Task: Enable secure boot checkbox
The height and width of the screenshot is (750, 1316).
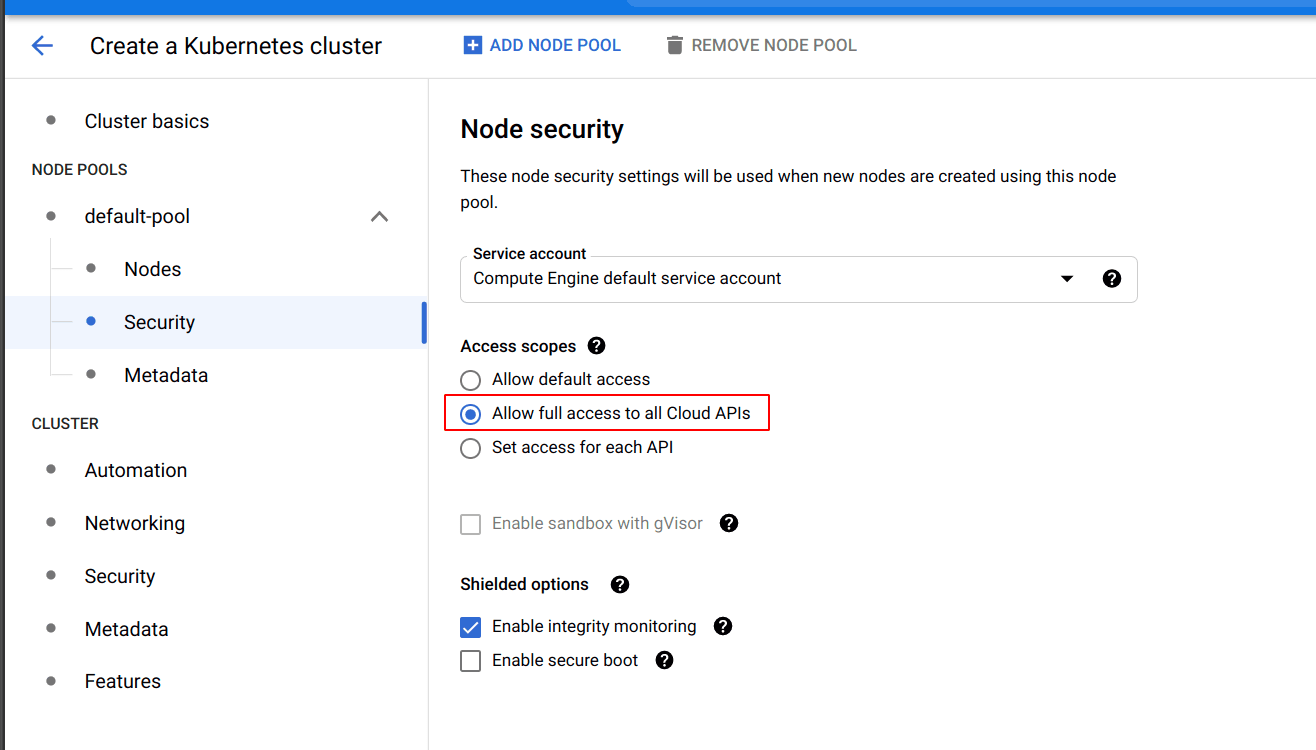Action: point(470,660)
